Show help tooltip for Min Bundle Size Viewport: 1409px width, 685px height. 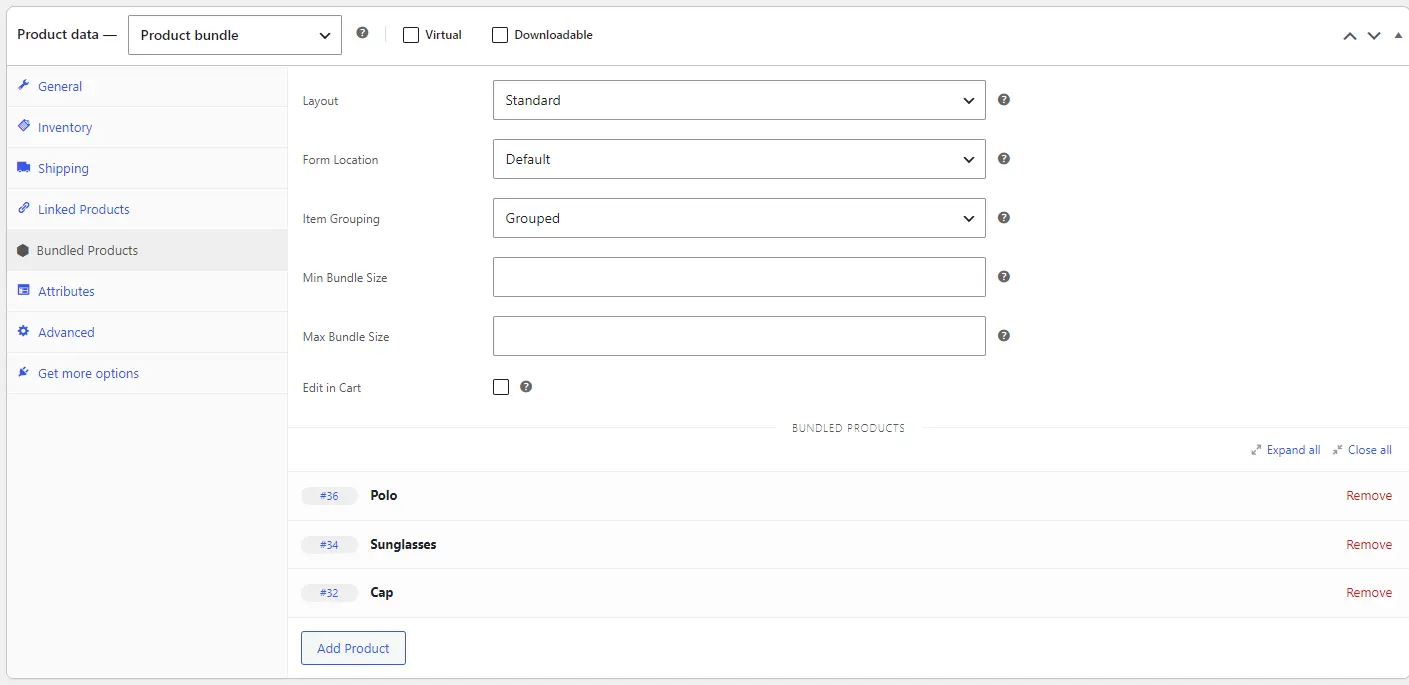pos(1004,277)
